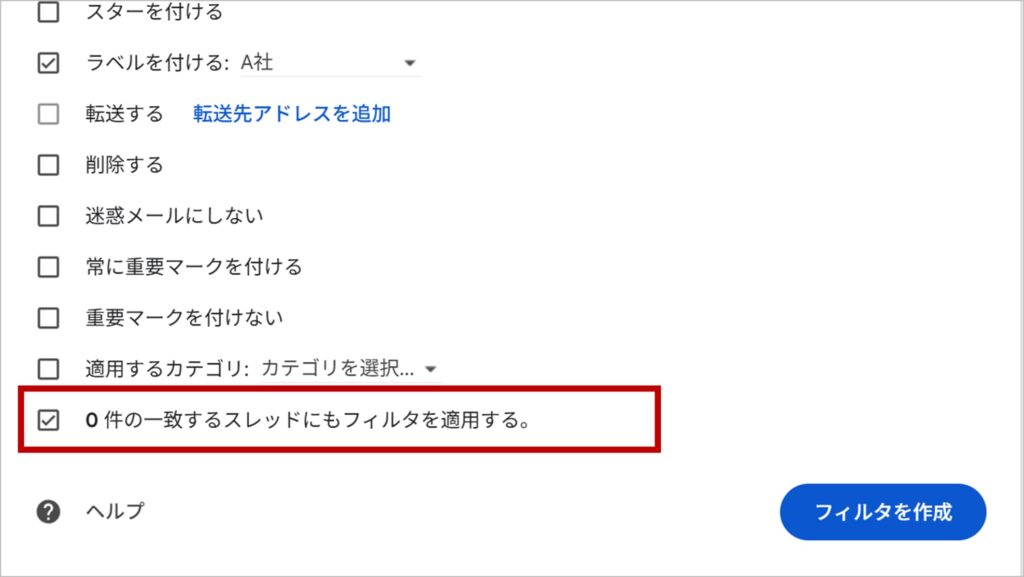The width and height of the screenshot is (1024, 577).
Task: Enable the スターを付ける checkbox
Action: (48, 13)
